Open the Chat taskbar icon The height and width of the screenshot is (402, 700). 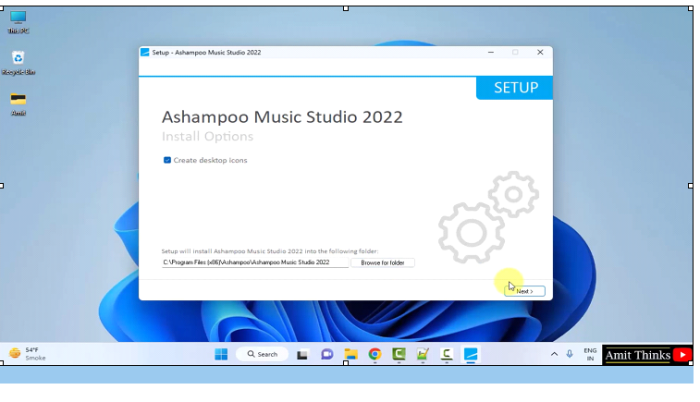pyautogui.click(x=327, y=355)
